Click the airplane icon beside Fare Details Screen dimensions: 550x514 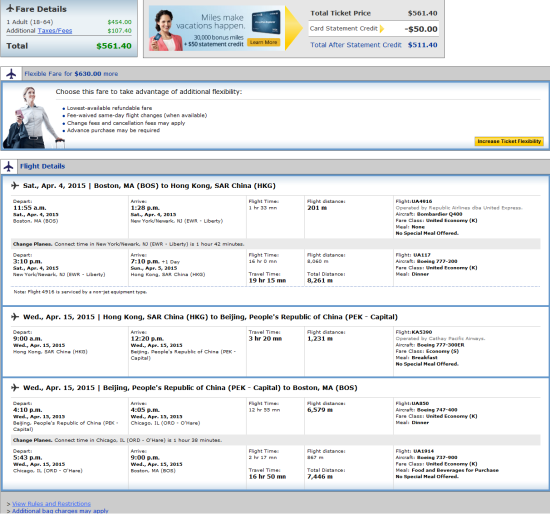coord(11,8)
